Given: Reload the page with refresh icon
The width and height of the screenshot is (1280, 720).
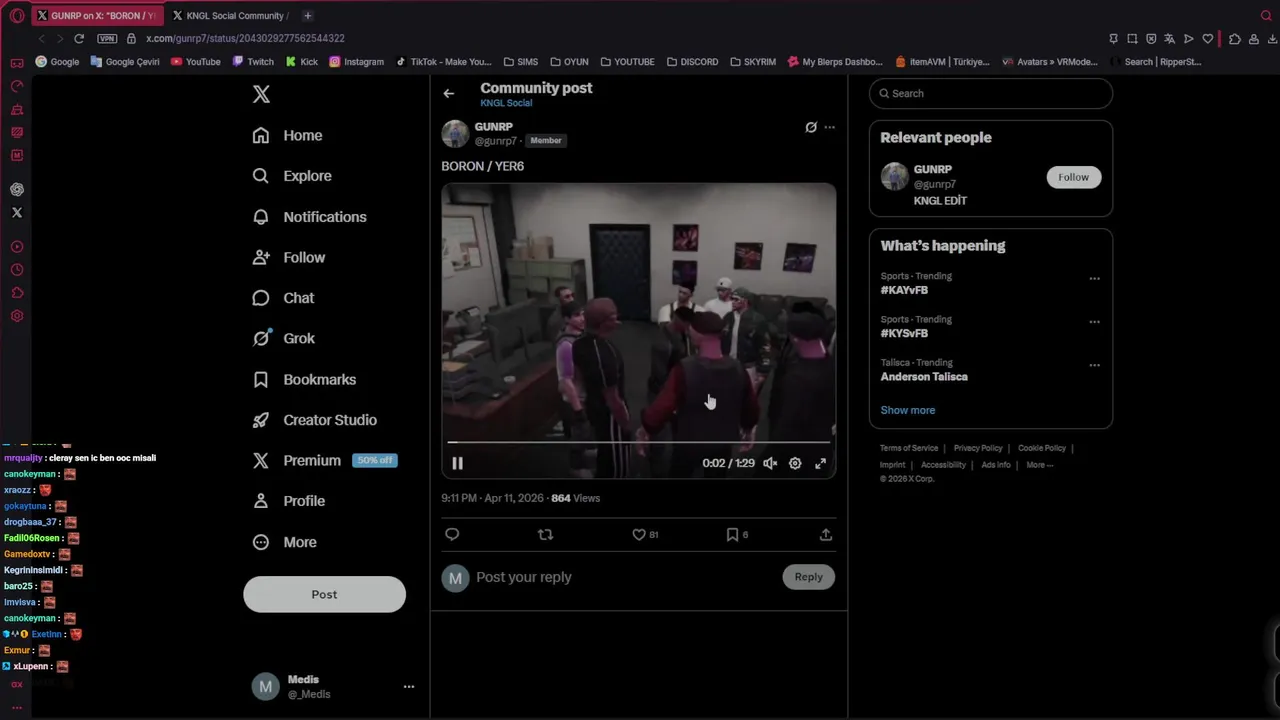Looking at the screenshot, I should pyautogui.click(x=79, y=38).
